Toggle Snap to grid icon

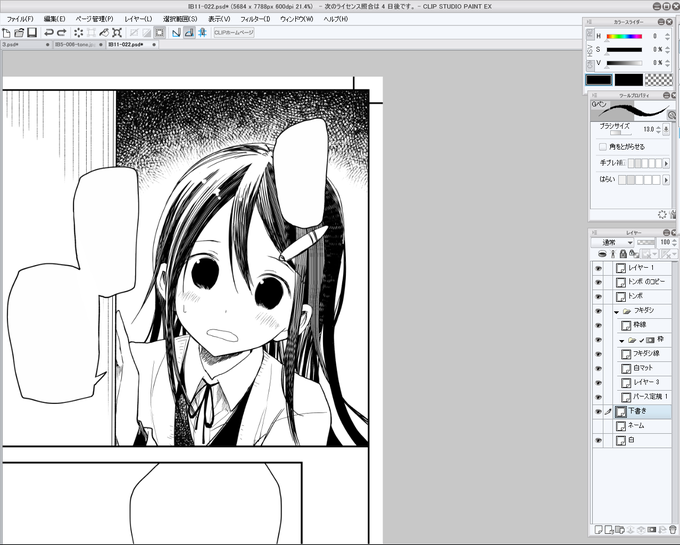click(x=203, y=33)
